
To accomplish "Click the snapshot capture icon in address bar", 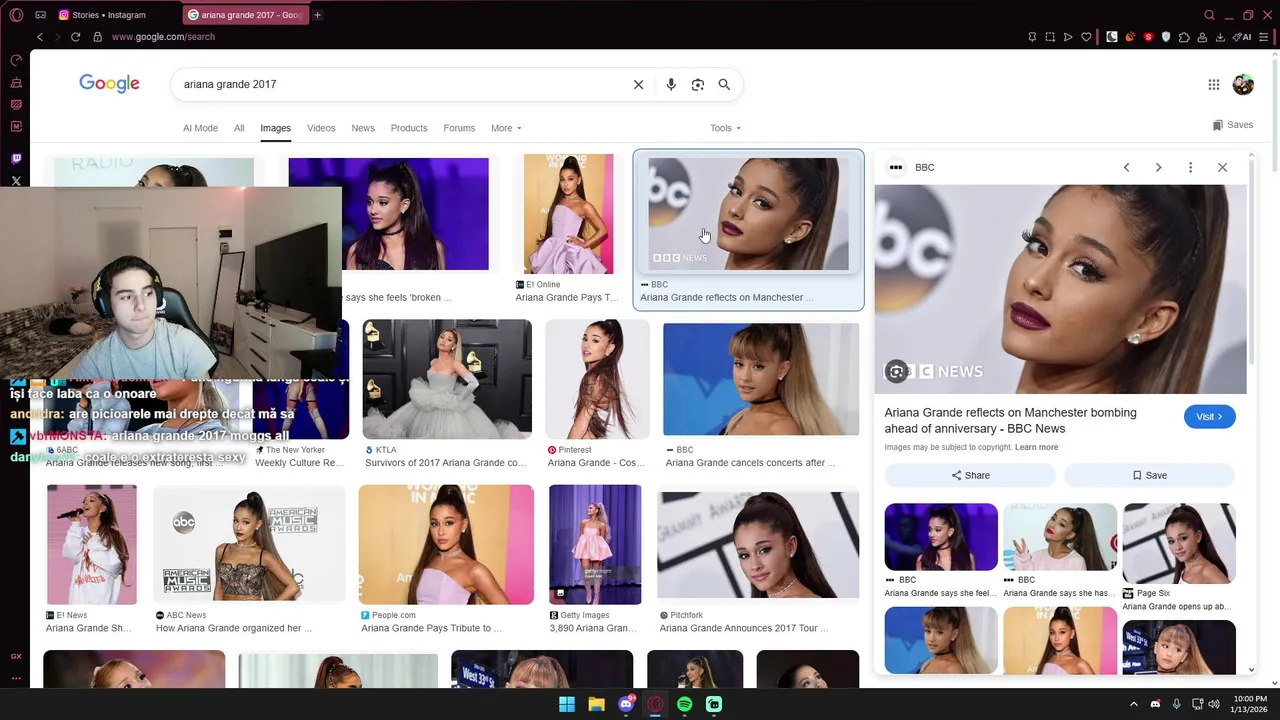I will tap(1050, 37).
